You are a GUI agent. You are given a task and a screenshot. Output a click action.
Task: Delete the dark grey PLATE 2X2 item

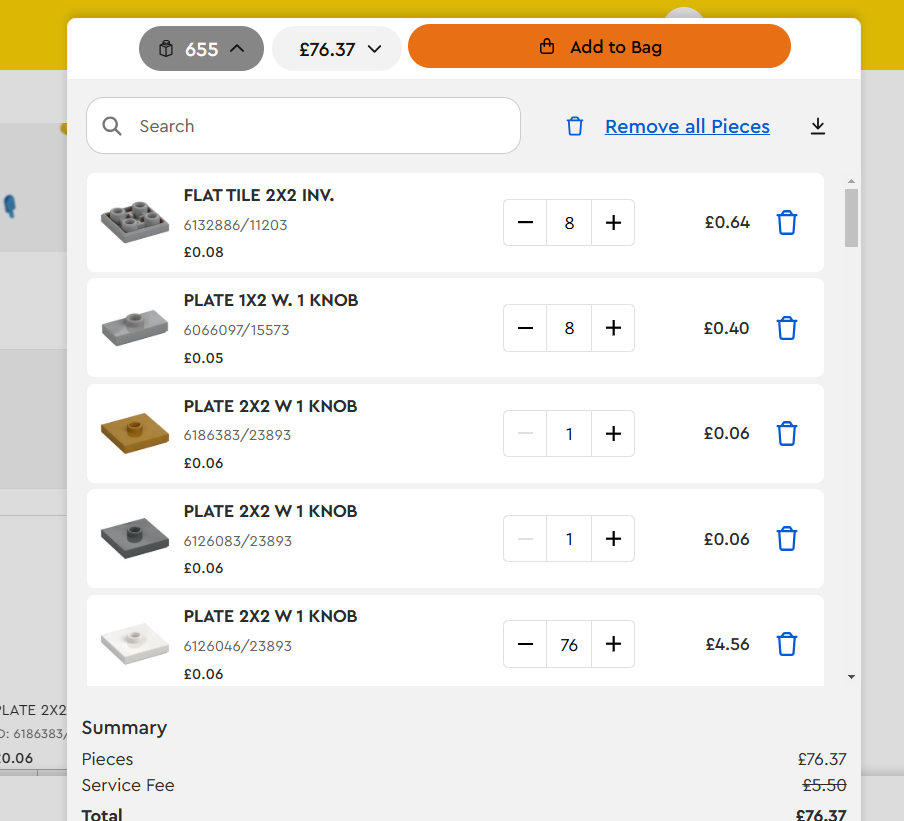coord(787,539)
